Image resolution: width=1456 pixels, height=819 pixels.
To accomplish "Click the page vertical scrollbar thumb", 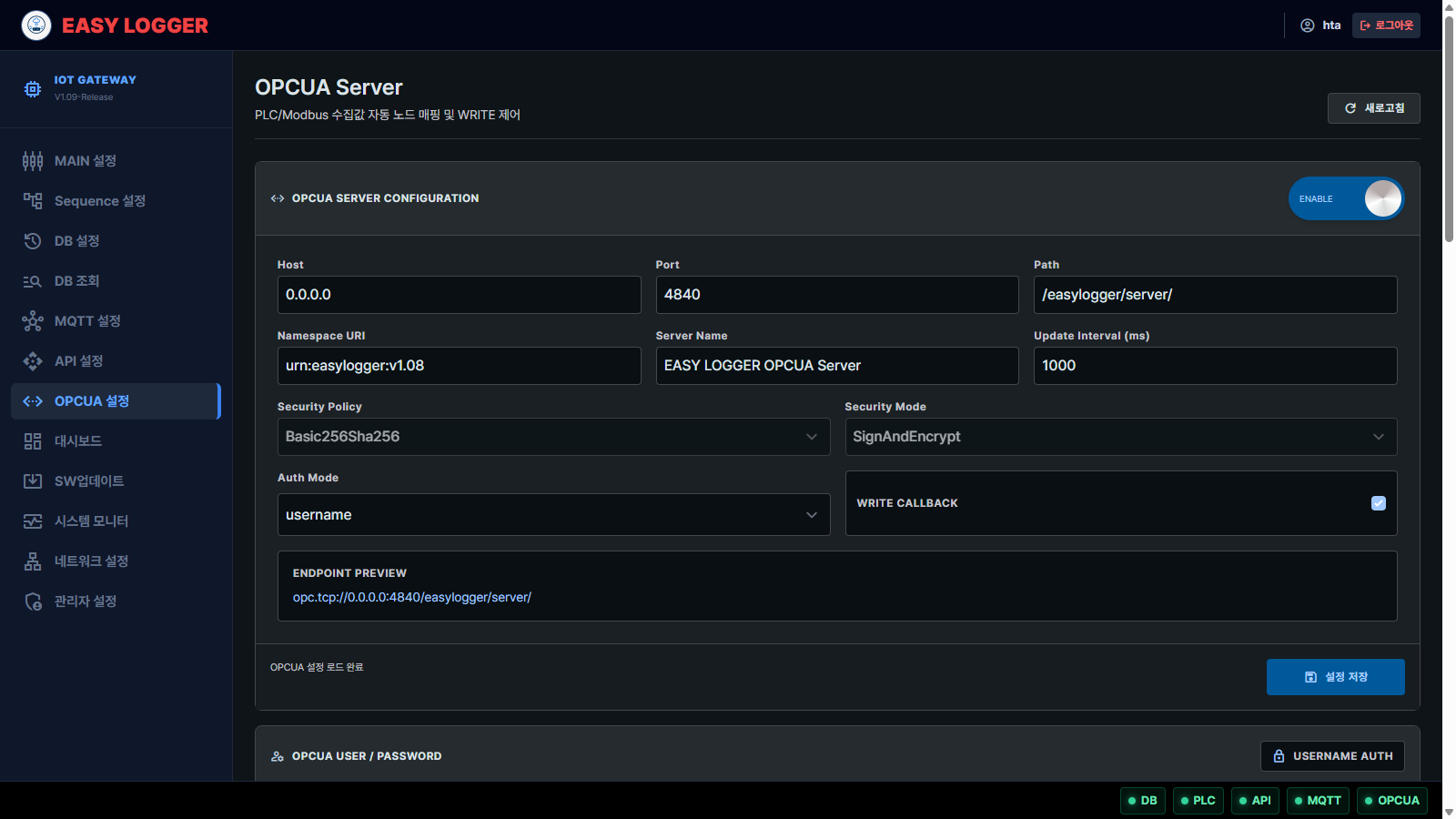I will tap(1449, 127).
